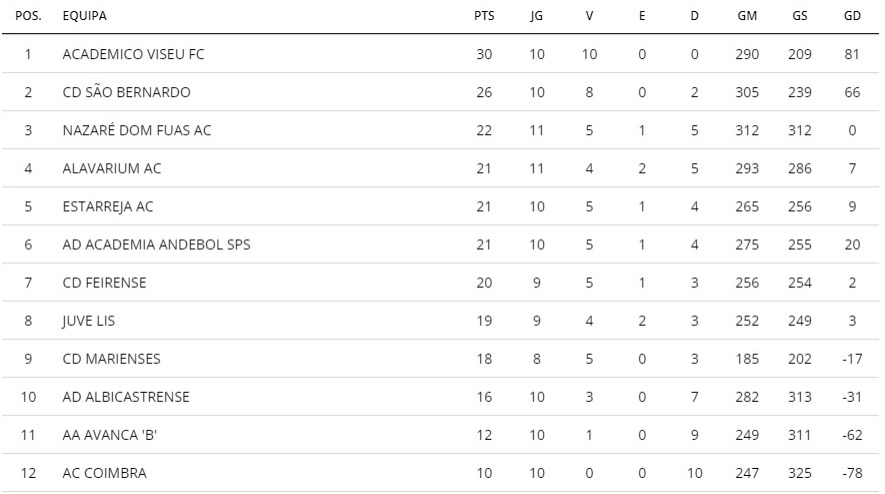Select AD ACADEMIA ANDEBOL SPS team
Screen dimensions: 885x494
pos(156,244)
